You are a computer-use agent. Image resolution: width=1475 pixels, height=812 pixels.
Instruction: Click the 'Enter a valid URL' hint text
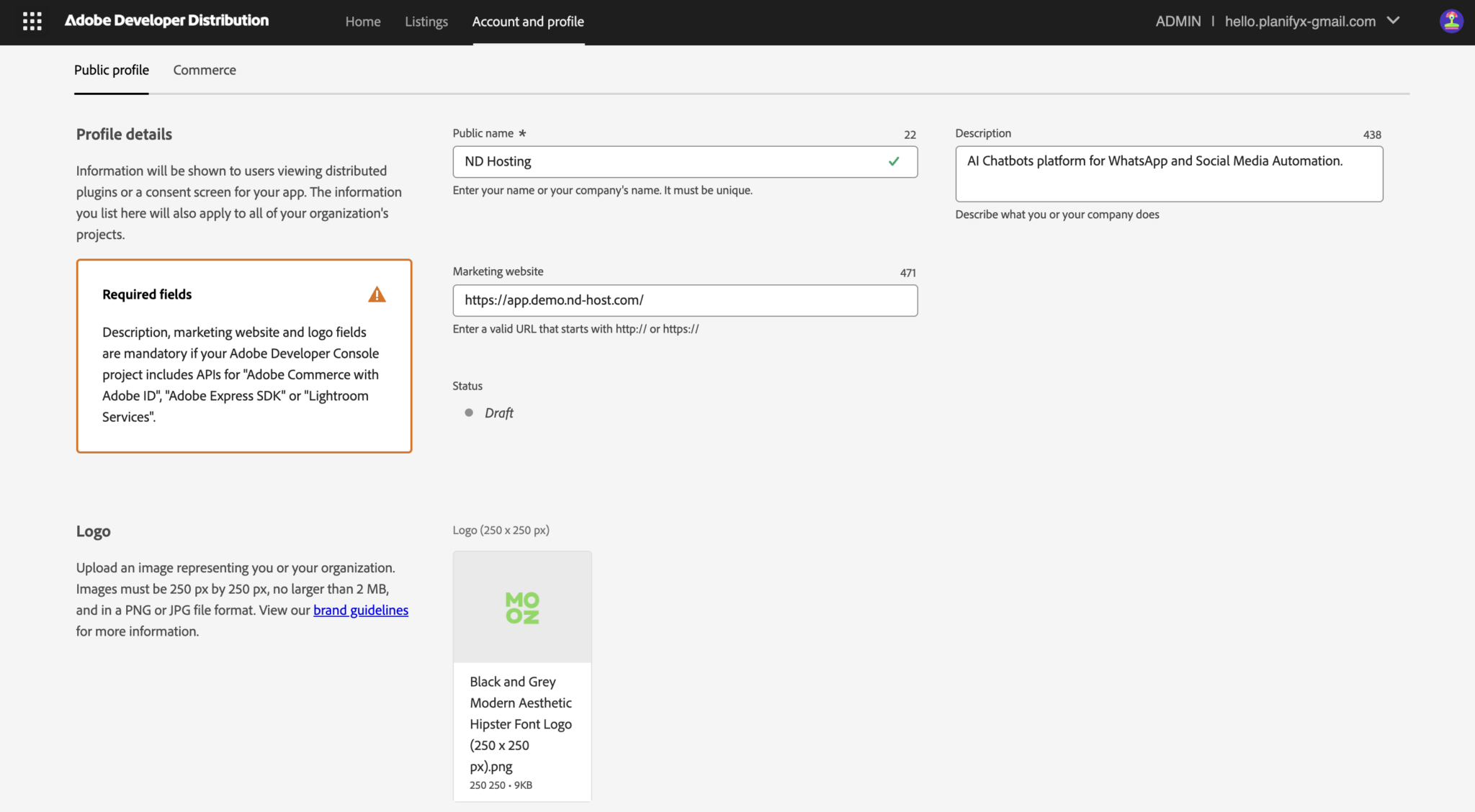pyautogui.click(x=575, y=329)
